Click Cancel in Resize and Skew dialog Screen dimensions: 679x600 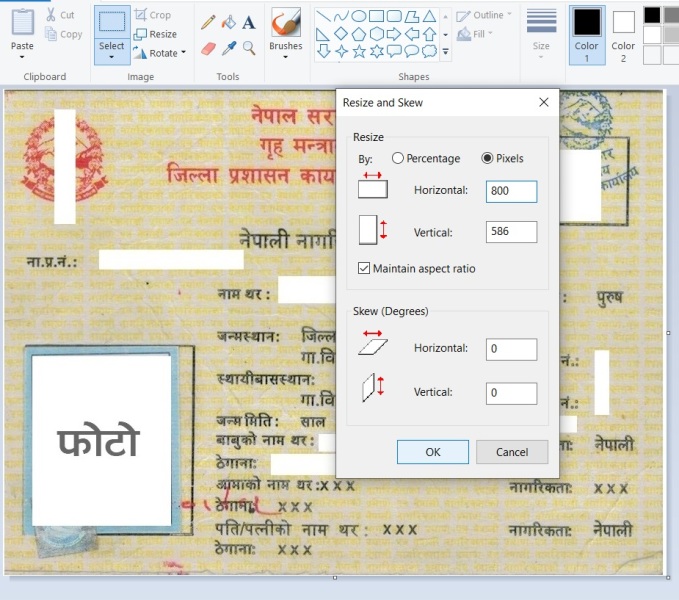point(511,452)
